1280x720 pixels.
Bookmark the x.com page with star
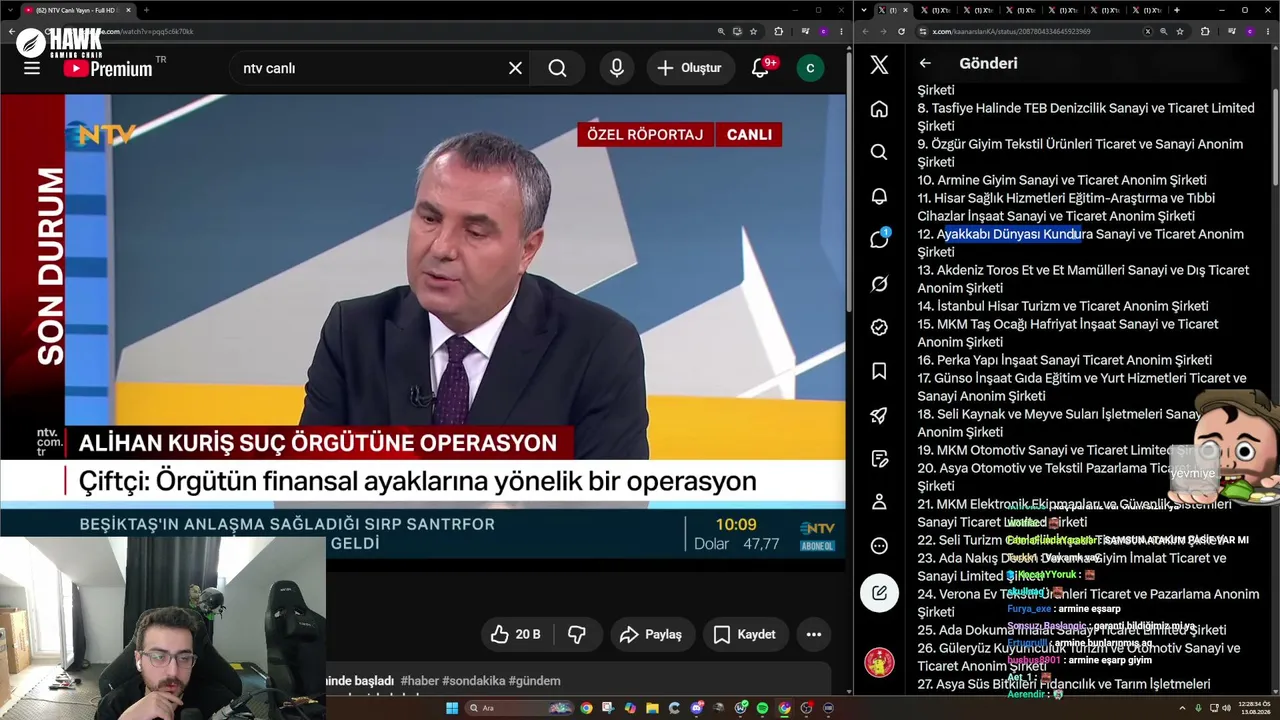(1179, 31)
